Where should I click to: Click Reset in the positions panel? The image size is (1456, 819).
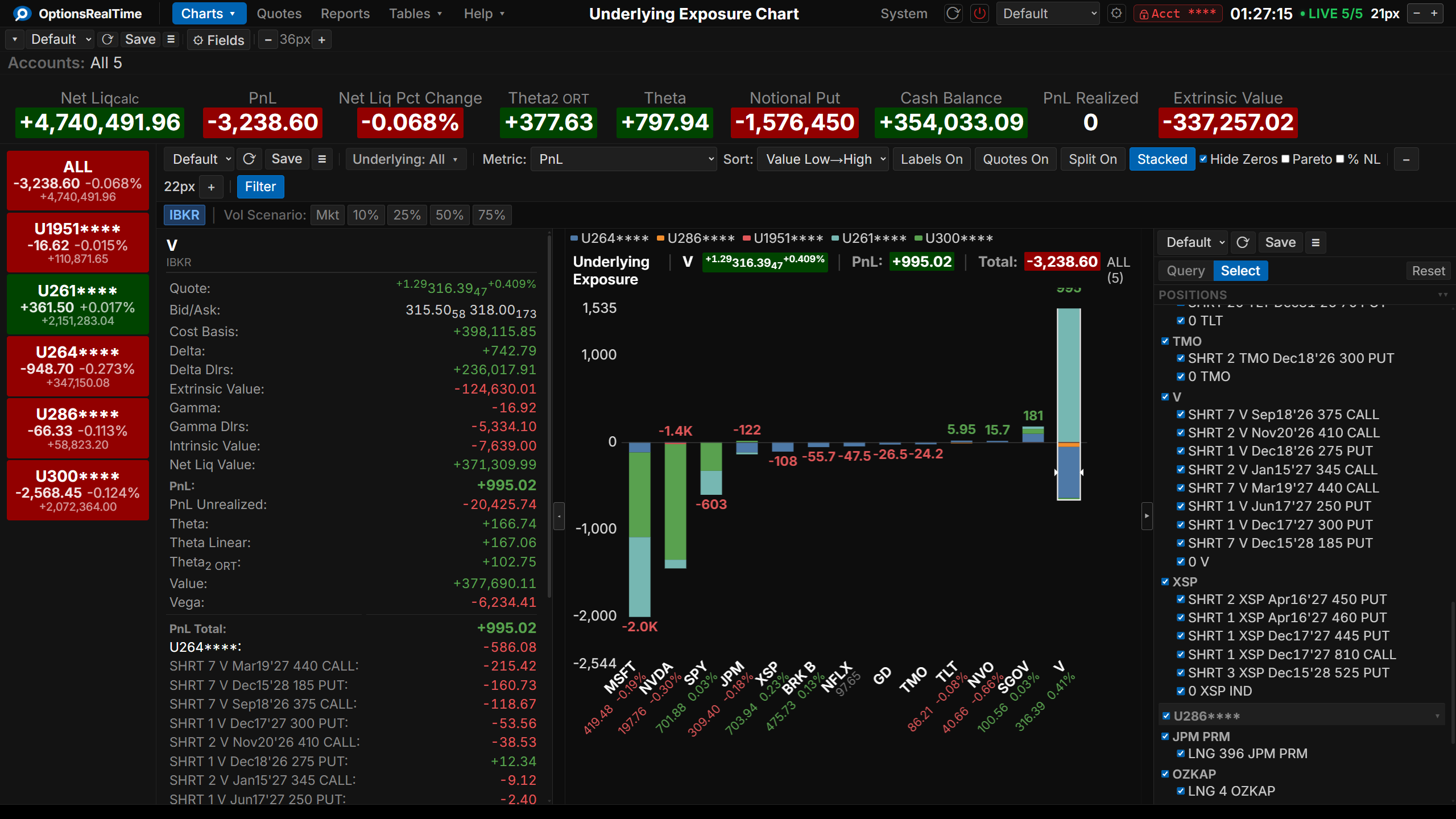(x=1428, y=271)
